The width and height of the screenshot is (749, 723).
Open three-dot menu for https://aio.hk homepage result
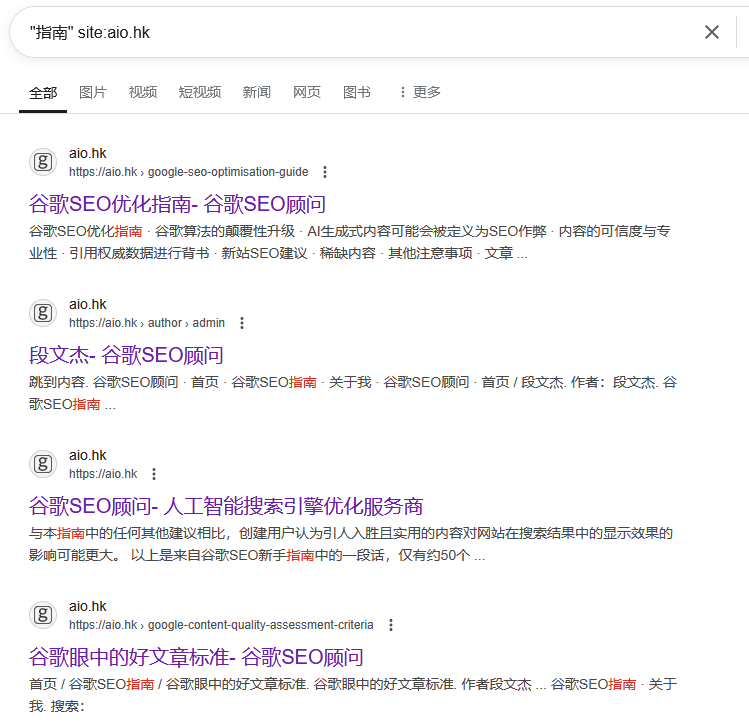(x=154, y=474)
